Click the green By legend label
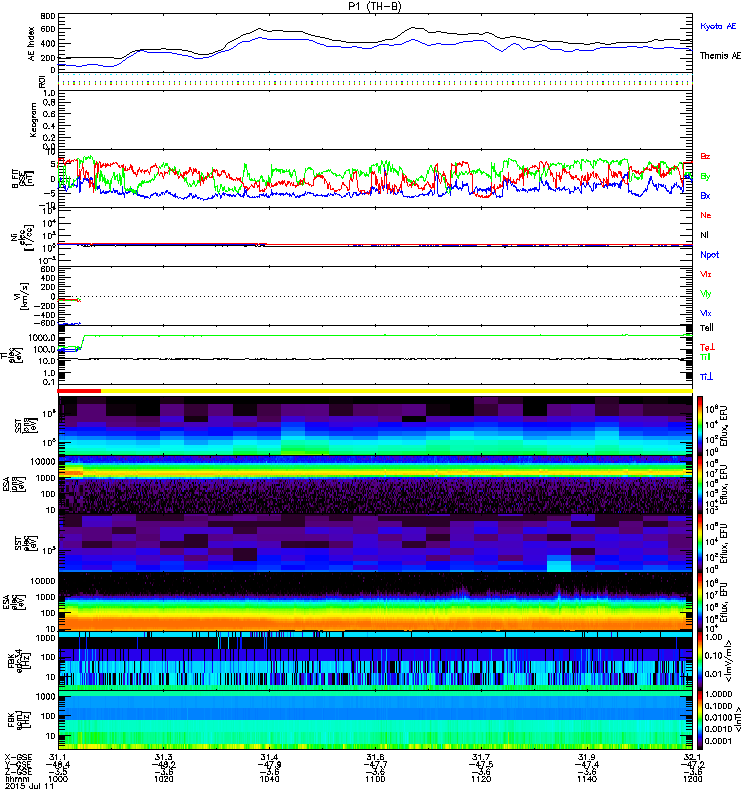 [x=706, y=176]
